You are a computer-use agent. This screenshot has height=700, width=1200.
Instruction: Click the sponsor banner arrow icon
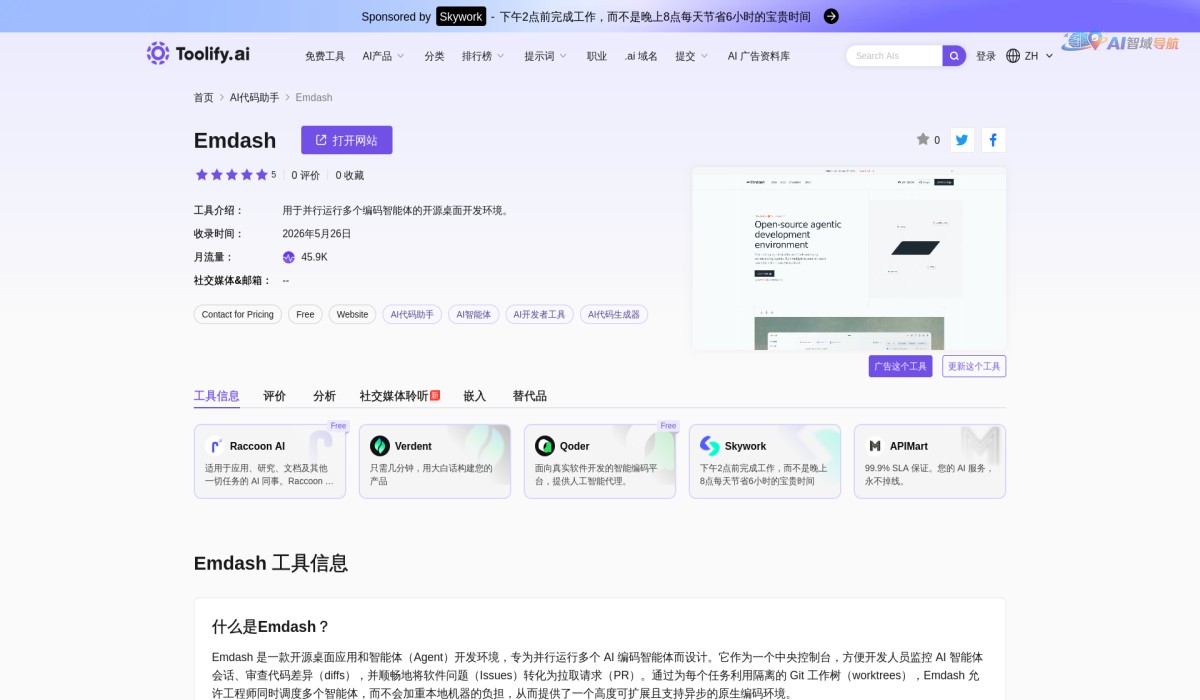pos(831,16)
